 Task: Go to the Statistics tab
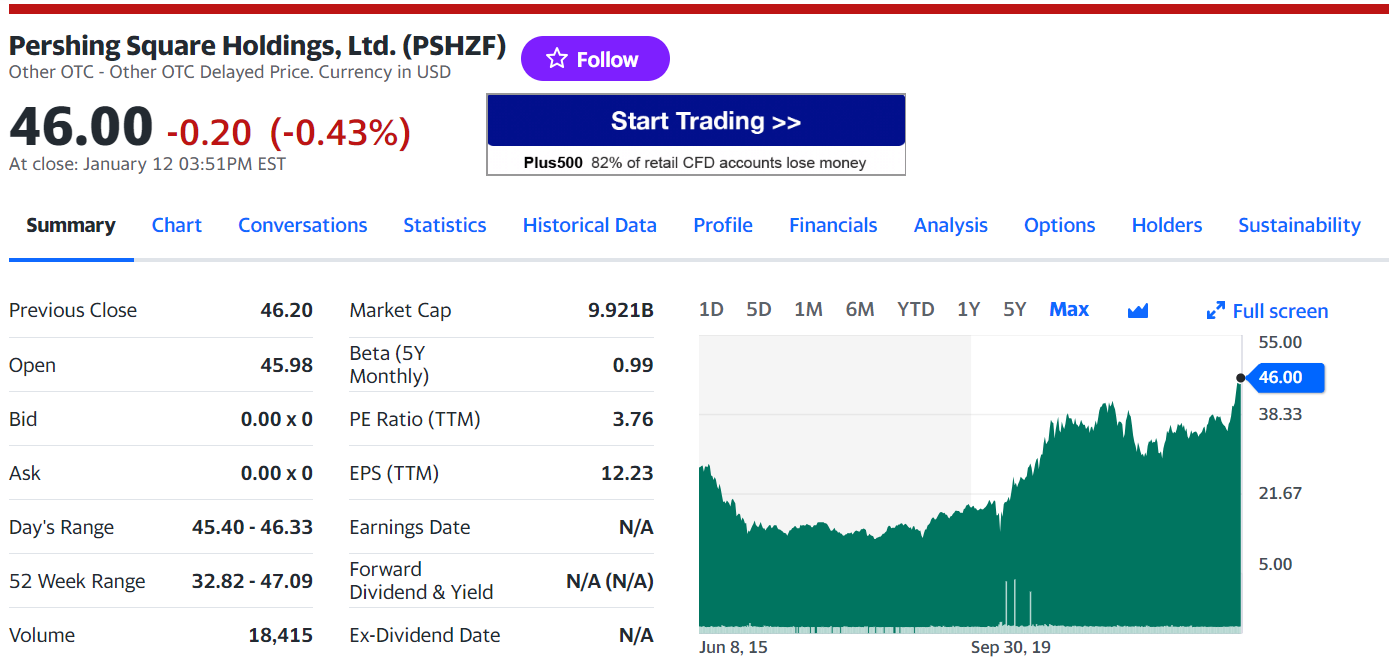(x=445, y=225)
